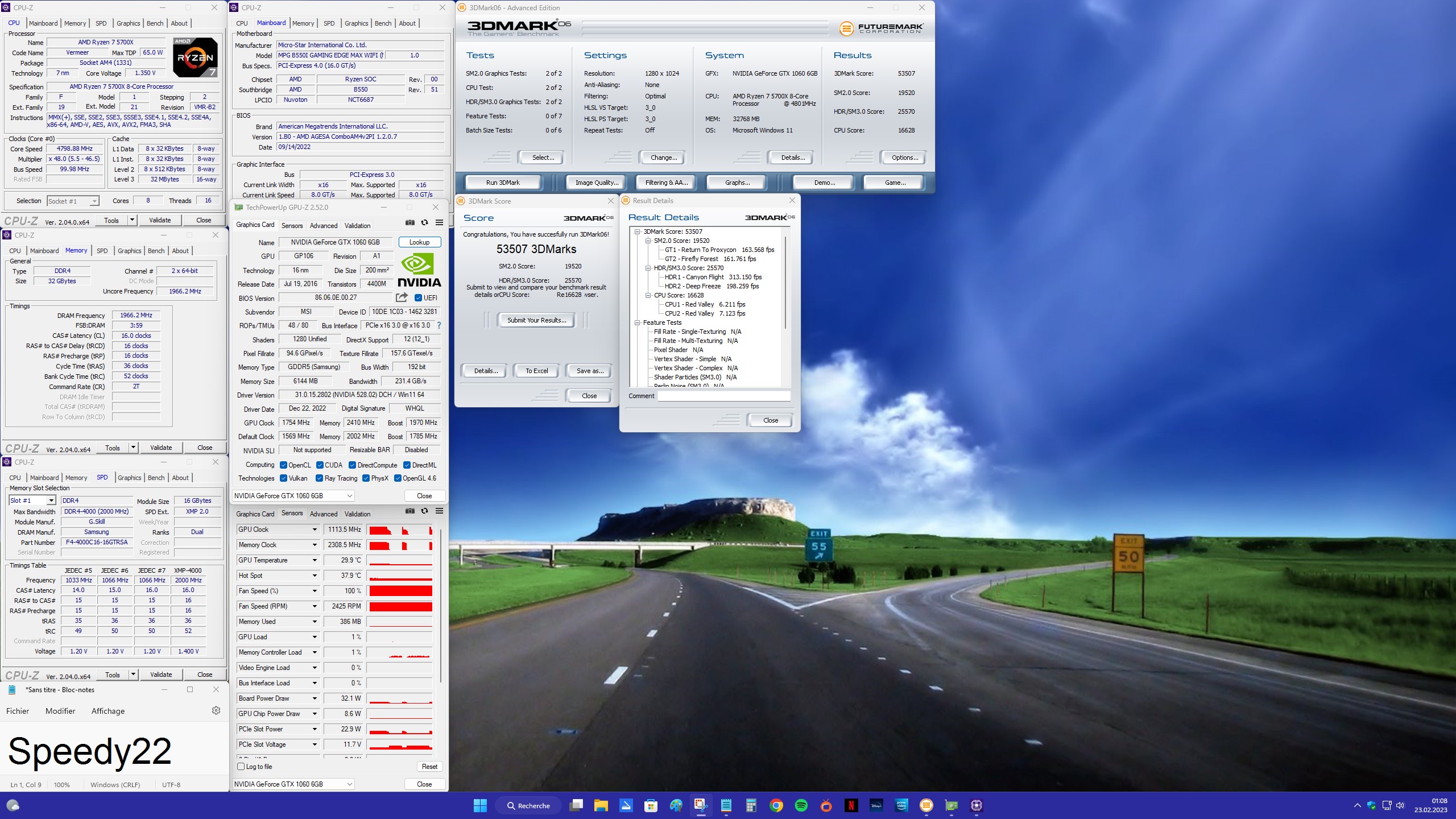
Task: Click refresh icon in GPU-Z Sensors window
Action: click(x=424, y=511)
